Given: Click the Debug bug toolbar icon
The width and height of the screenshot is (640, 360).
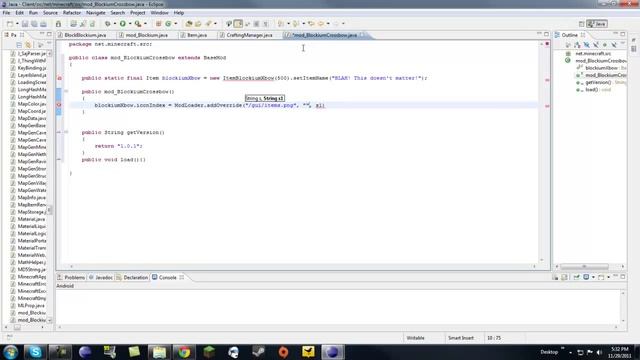Looking at the screenshot, I should [107, 24].
